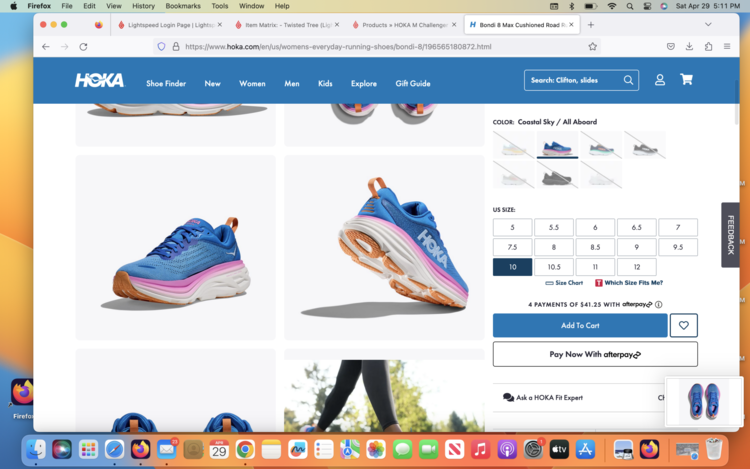This screenshot has width=750, height=469.
Task: Open the History menu
Action: (x=143, y=6)
